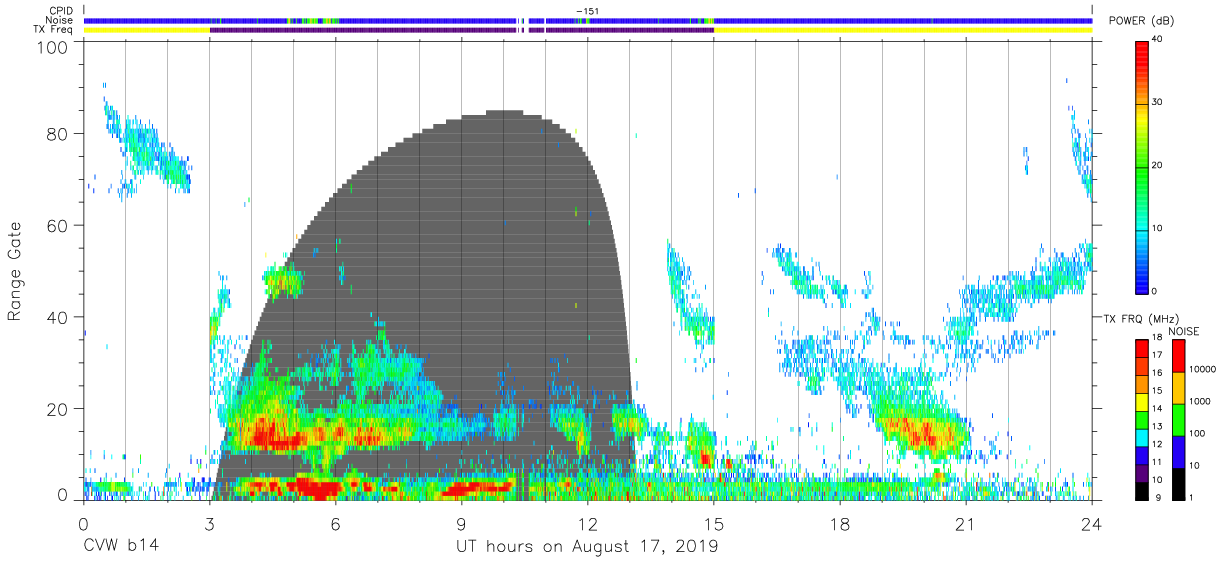This screenshot has width=1228, height=567.
Task: Click the power colorbar gradient
Action: (x=1142, y=166)
